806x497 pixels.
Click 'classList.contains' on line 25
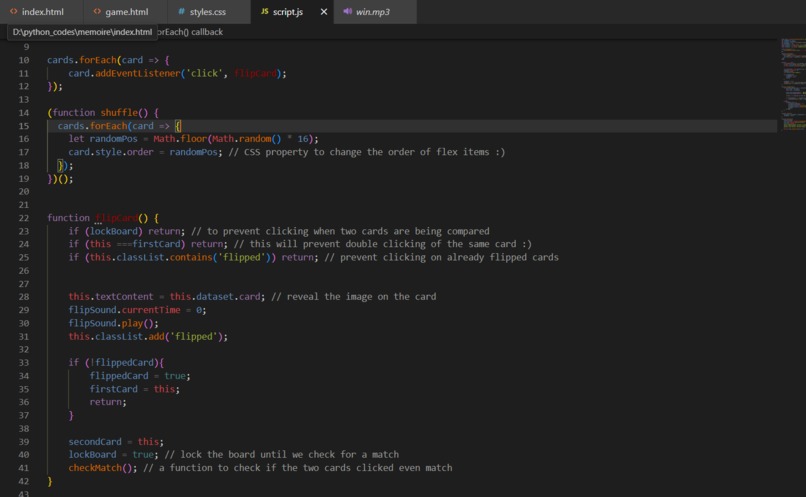164,257
